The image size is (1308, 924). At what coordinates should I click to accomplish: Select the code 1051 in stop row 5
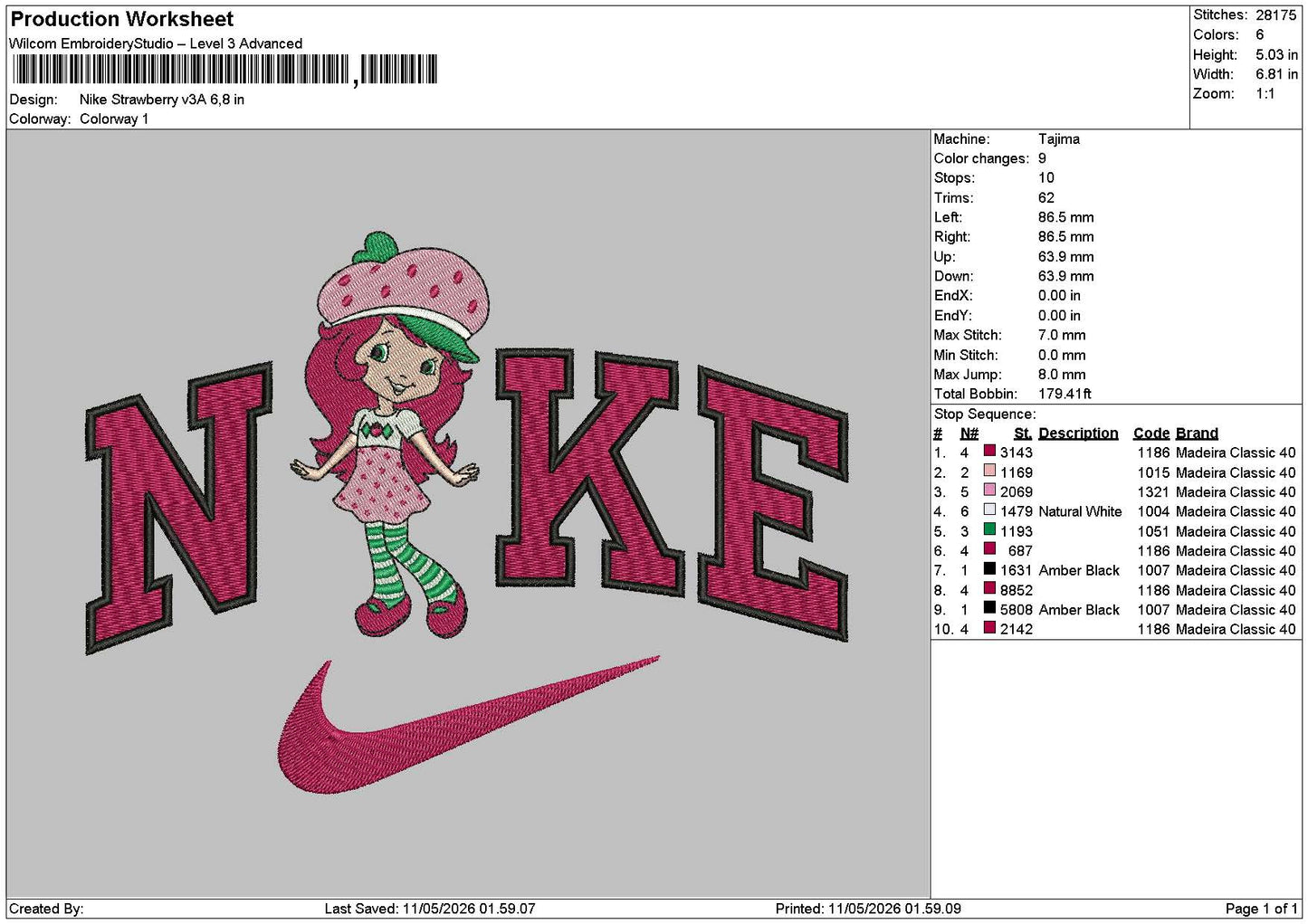click(x=1153, y=531)
